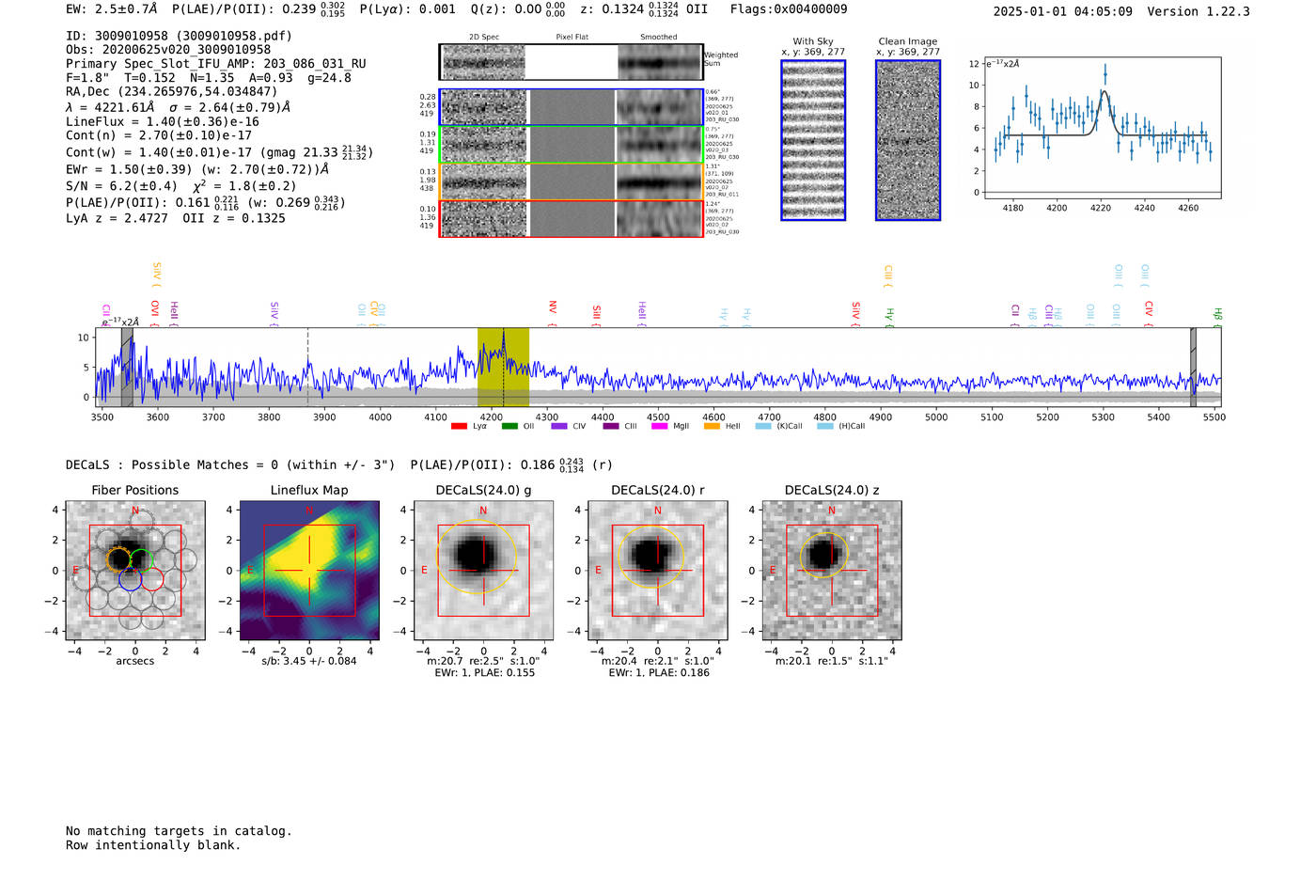This screenshot has width=1316, height=896.
Task: Click the Gaussian emission line fit plot
Action: pyautogui.click(x=1102, y=129)
